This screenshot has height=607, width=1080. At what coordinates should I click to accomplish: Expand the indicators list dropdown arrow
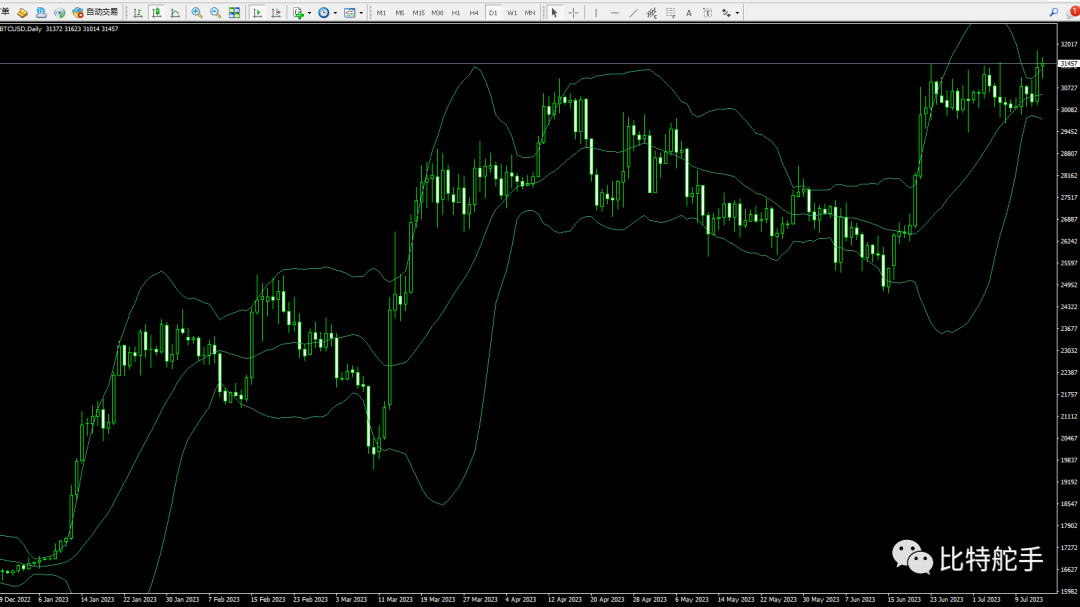click(309, 12)
